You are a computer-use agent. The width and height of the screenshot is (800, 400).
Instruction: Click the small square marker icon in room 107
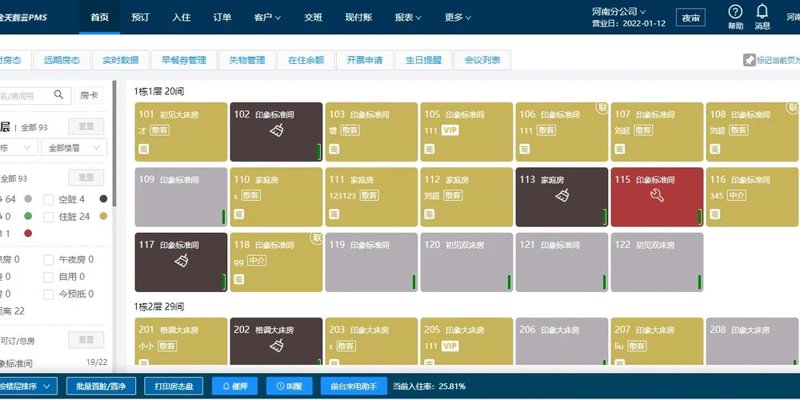pos(619,149)
